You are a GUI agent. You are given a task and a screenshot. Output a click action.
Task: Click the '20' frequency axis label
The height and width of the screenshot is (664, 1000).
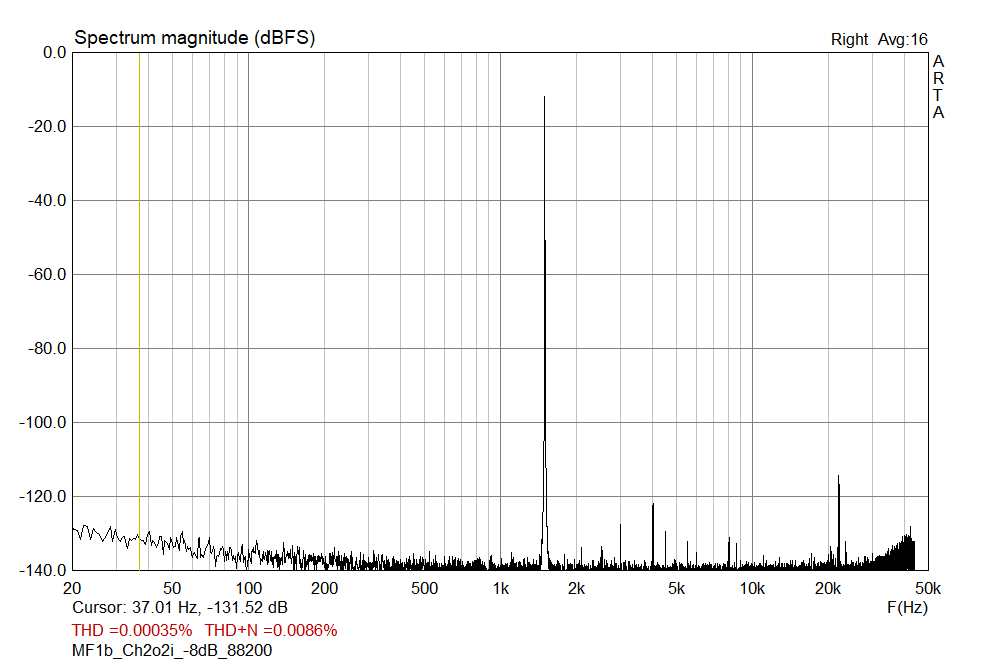pyautogui.click(x=72, y=588)
